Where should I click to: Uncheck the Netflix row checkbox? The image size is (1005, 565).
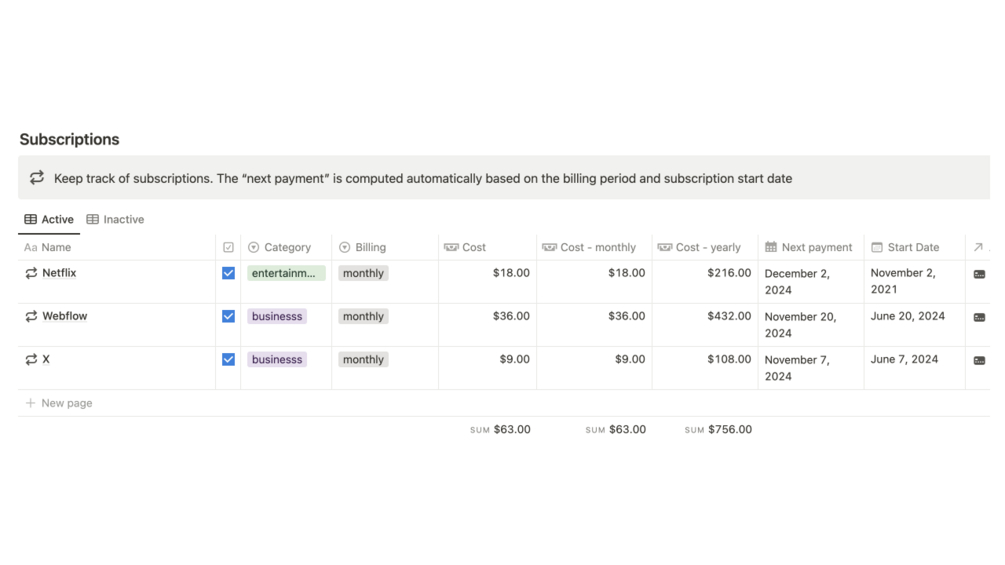coord(228,273)
